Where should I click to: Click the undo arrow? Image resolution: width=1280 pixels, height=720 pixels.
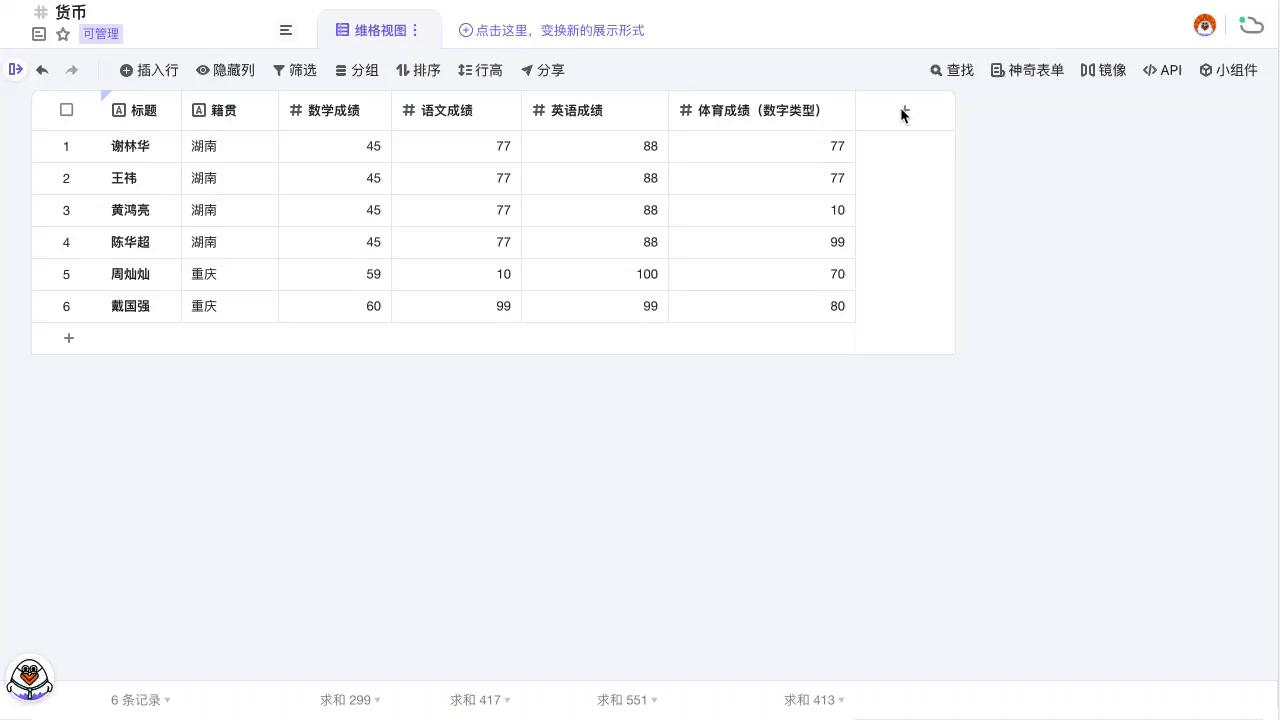(x=41, y=70)
